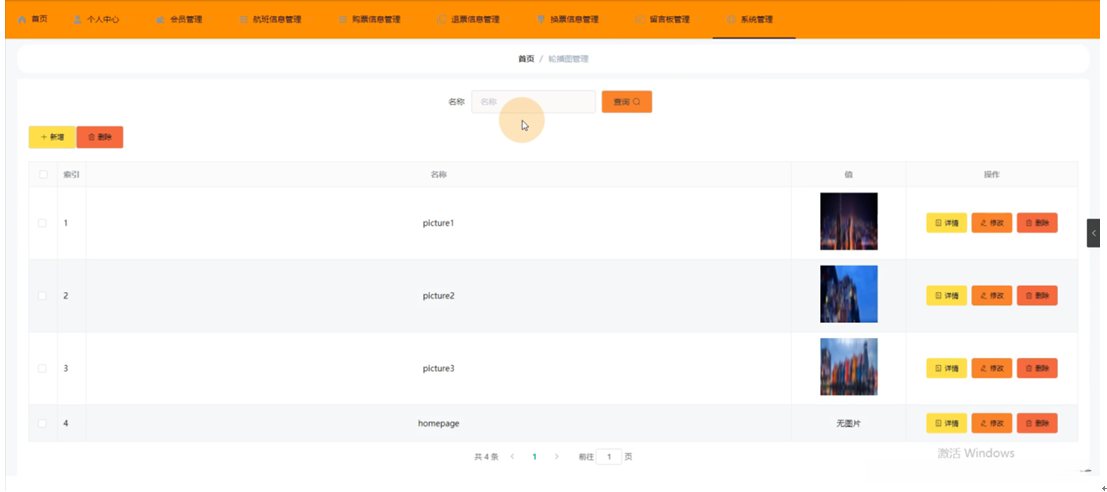Click the icon beside 购票信息管理
The image size is (1107, 492).
342,20
